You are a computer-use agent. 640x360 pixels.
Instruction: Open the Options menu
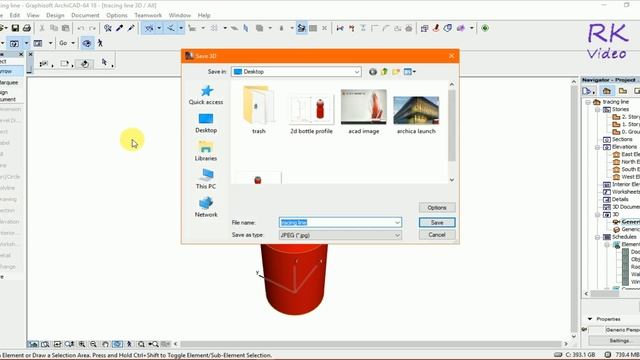click(117, 15)
